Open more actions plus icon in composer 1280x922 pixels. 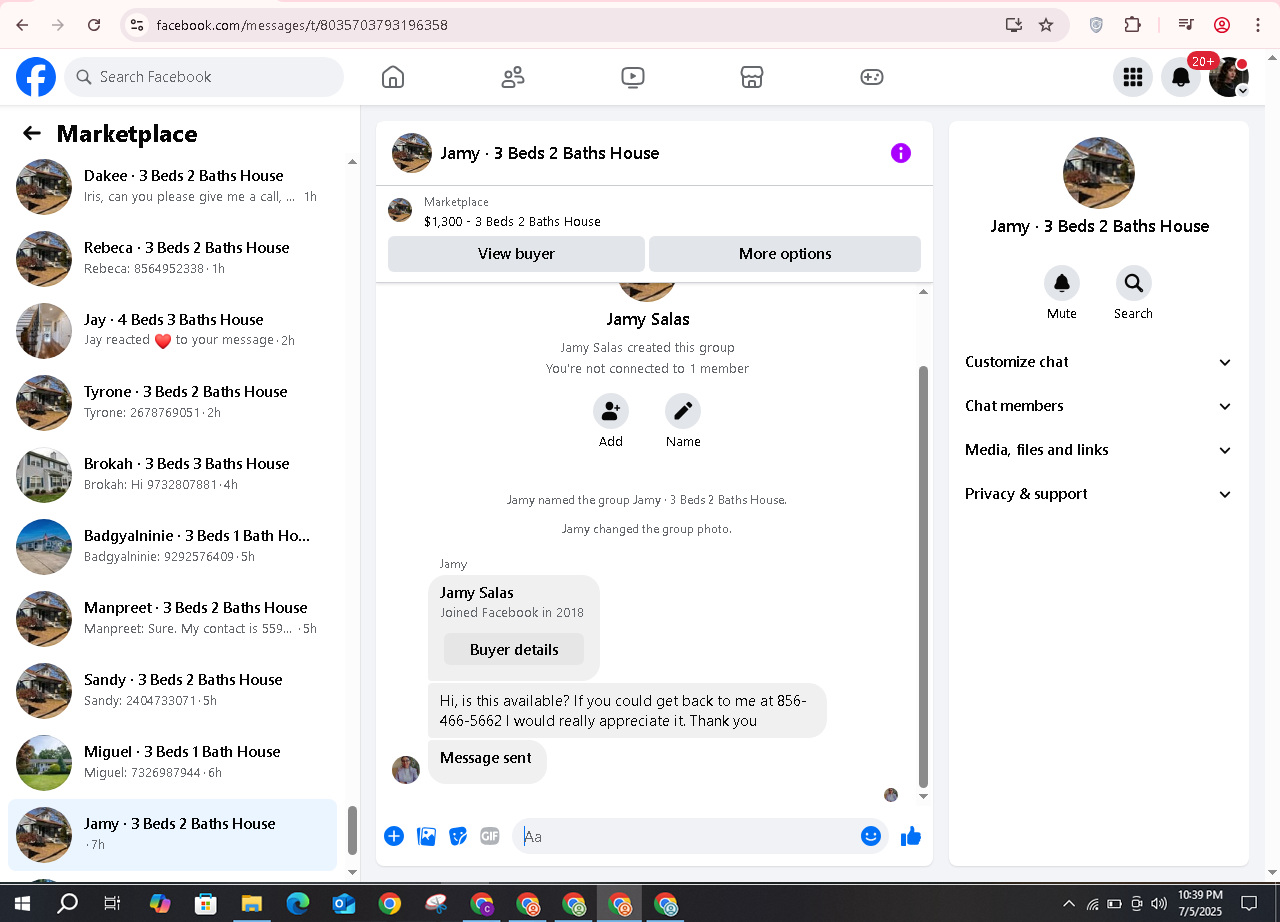[394, 836]
